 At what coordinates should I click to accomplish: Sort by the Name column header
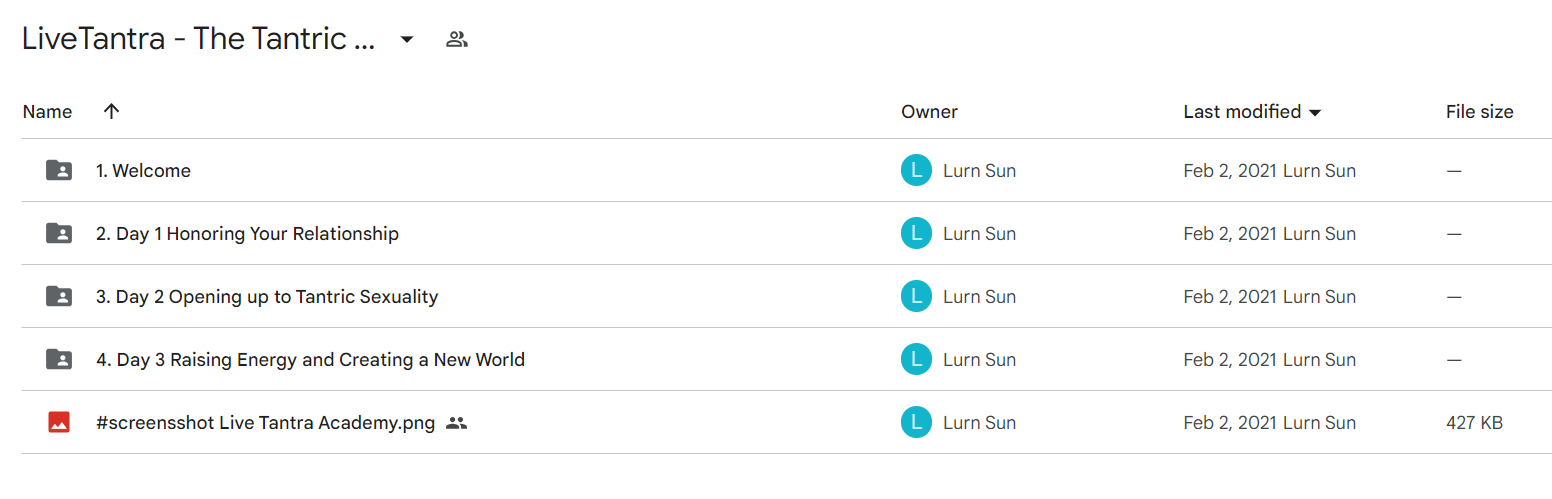tap(47, 112)
